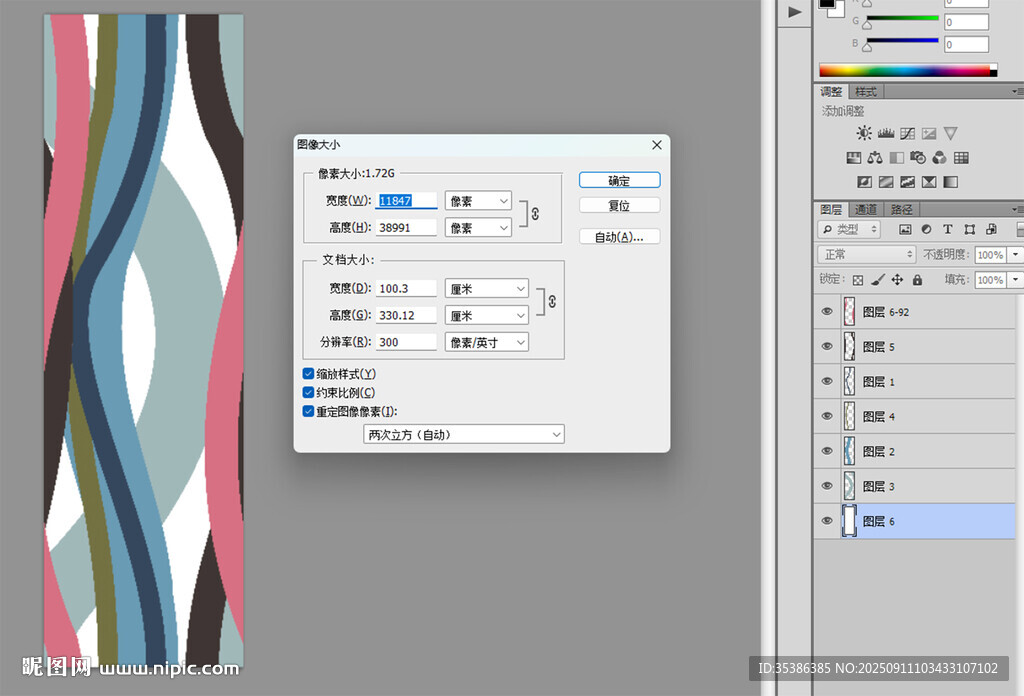The width and height of the screenshot is (1024, 696).
Task: Add a Curves adjustment
Action: 907,133
